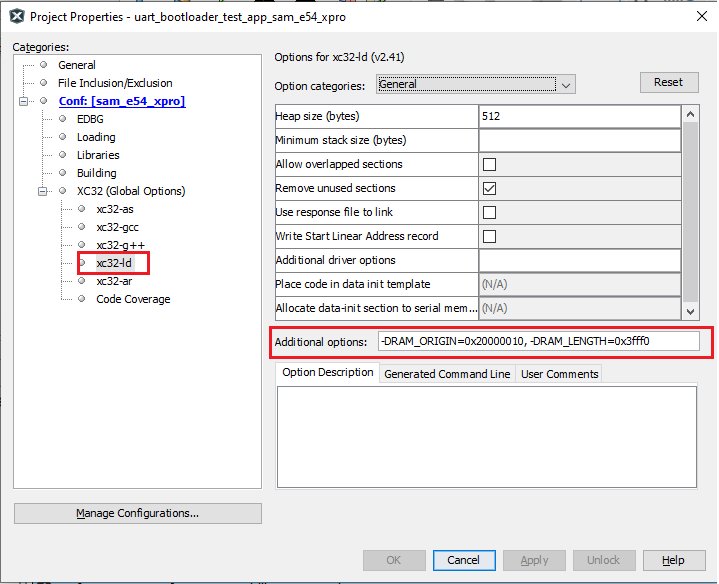Click the Manage Configurations button
719x584 pixels.
(x=138, y=513)
